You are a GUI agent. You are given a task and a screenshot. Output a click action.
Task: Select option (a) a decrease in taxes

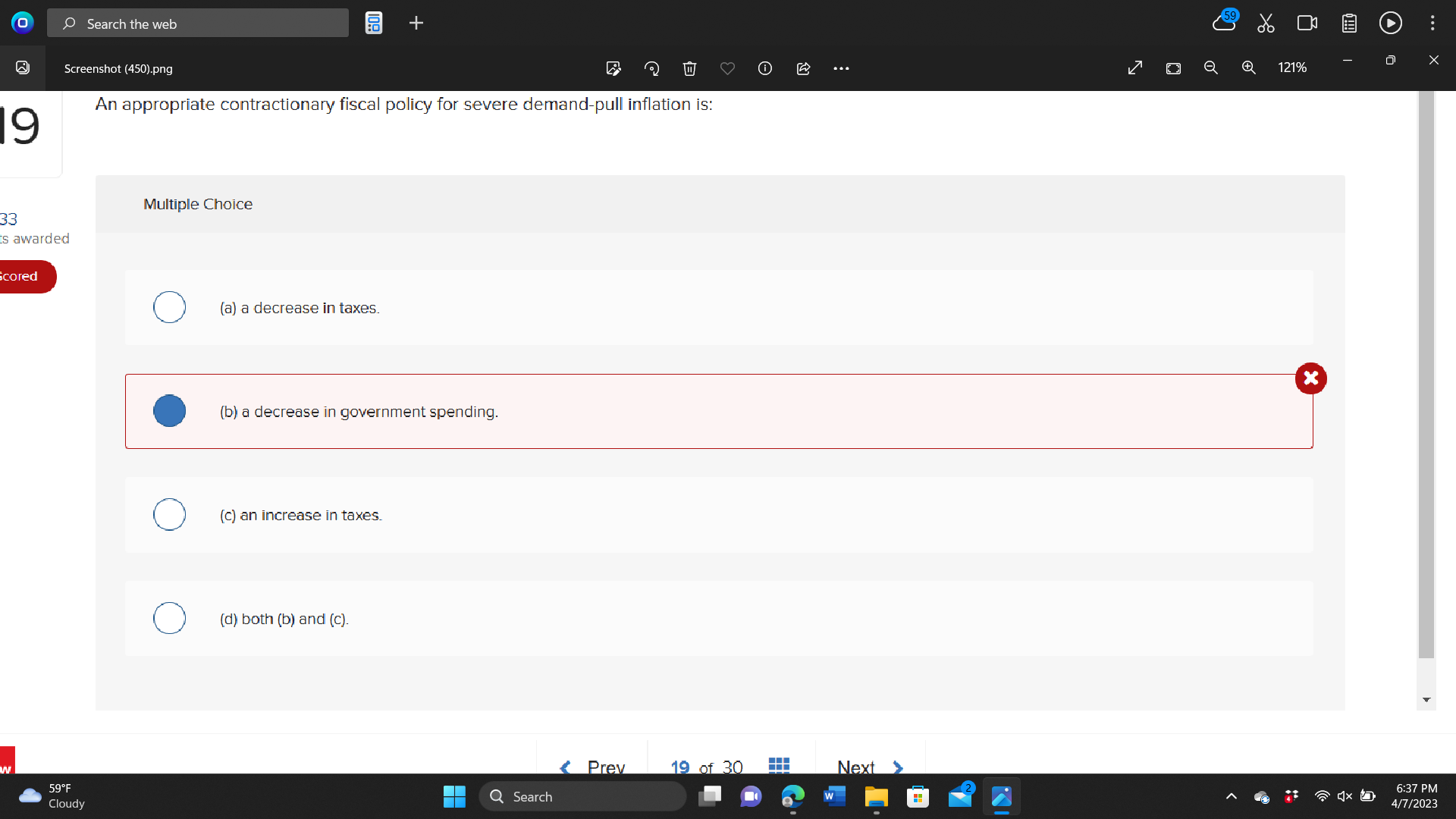point(170,308)
